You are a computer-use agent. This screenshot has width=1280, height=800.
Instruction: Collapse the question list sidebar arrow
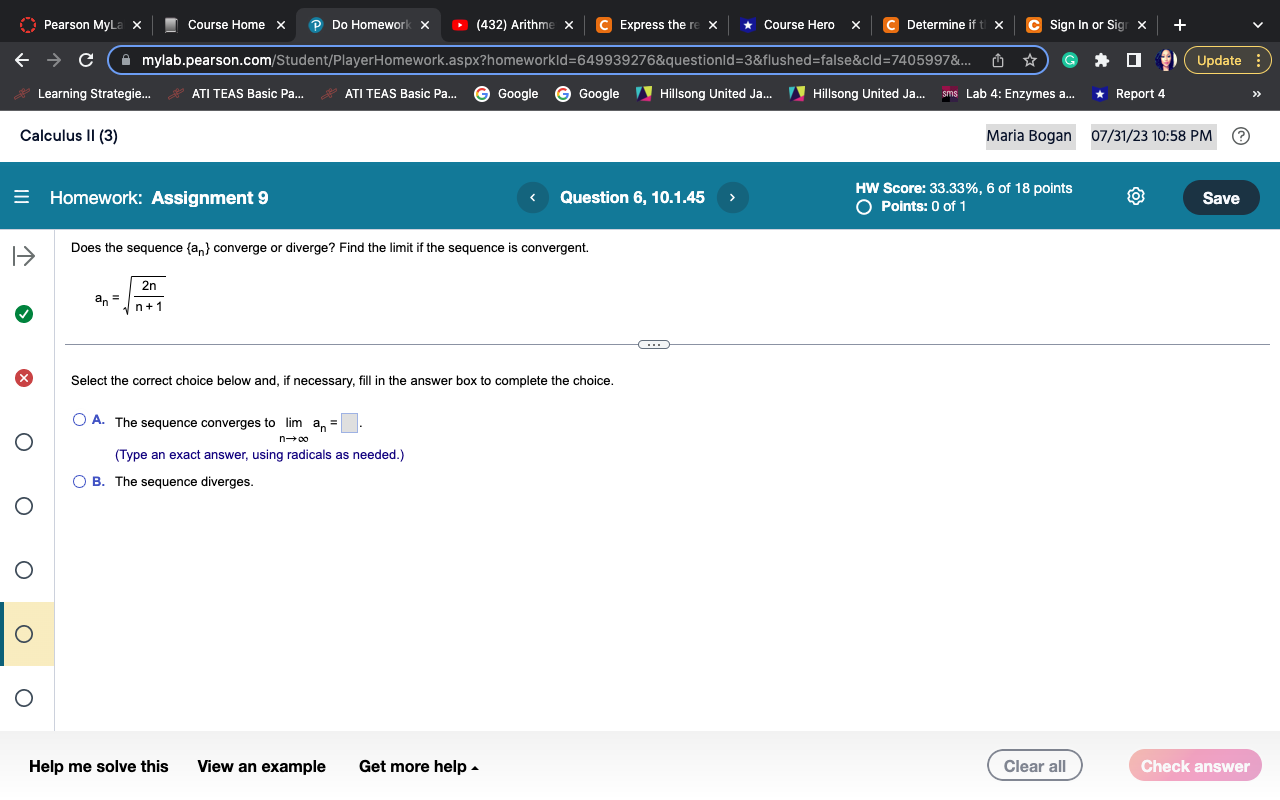coord(22,256)
